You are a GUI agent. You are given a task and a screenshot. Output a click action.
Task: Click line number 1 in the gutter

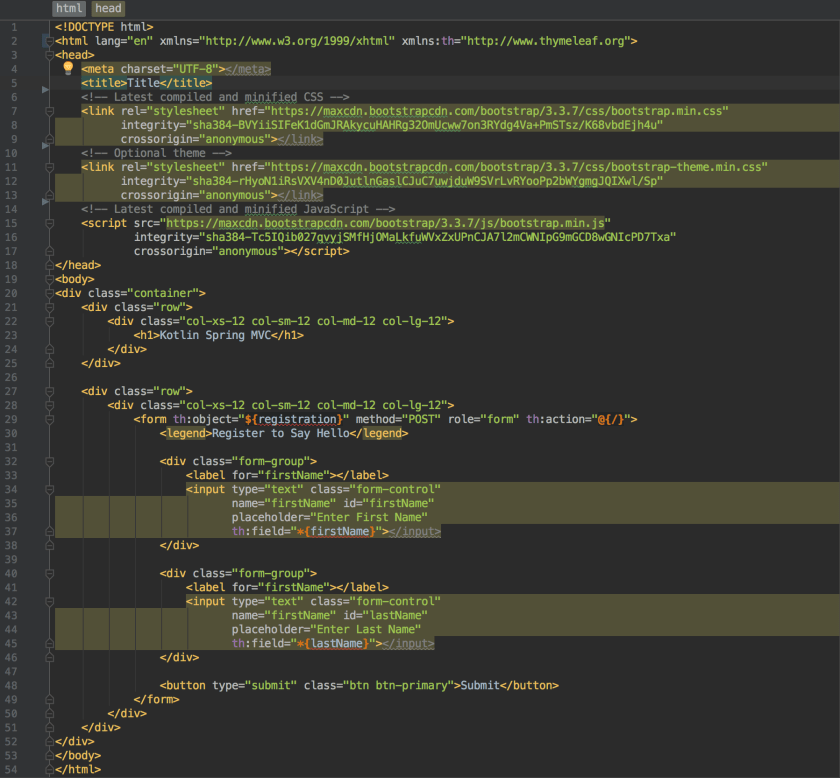(14, 27)
